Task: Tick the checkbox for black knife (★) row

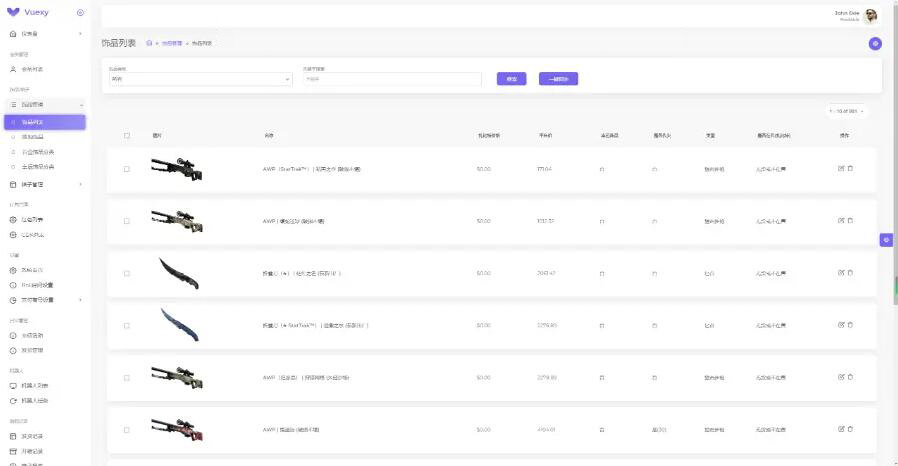Action: point(127,274)
